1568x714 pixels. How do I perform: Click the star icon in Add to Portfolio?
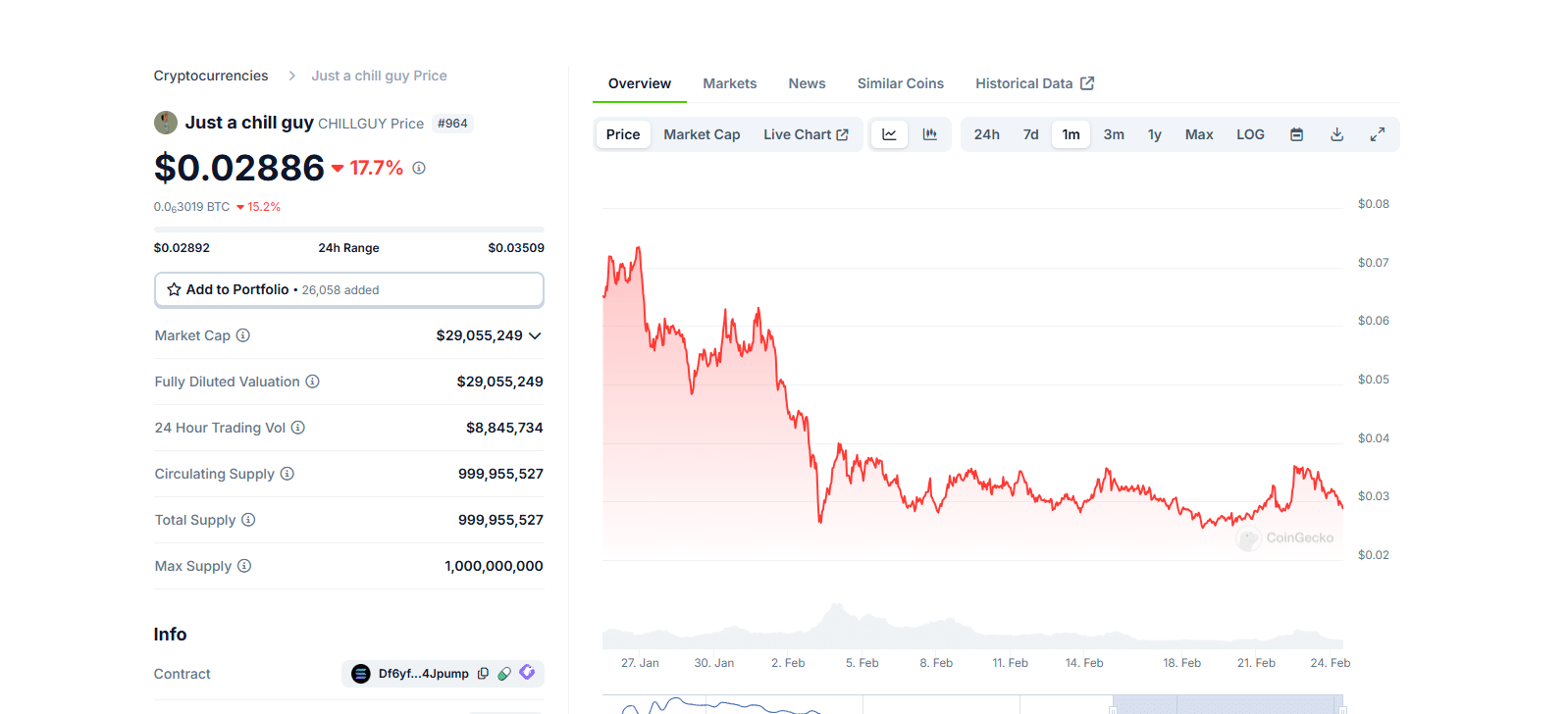(174, 289)
